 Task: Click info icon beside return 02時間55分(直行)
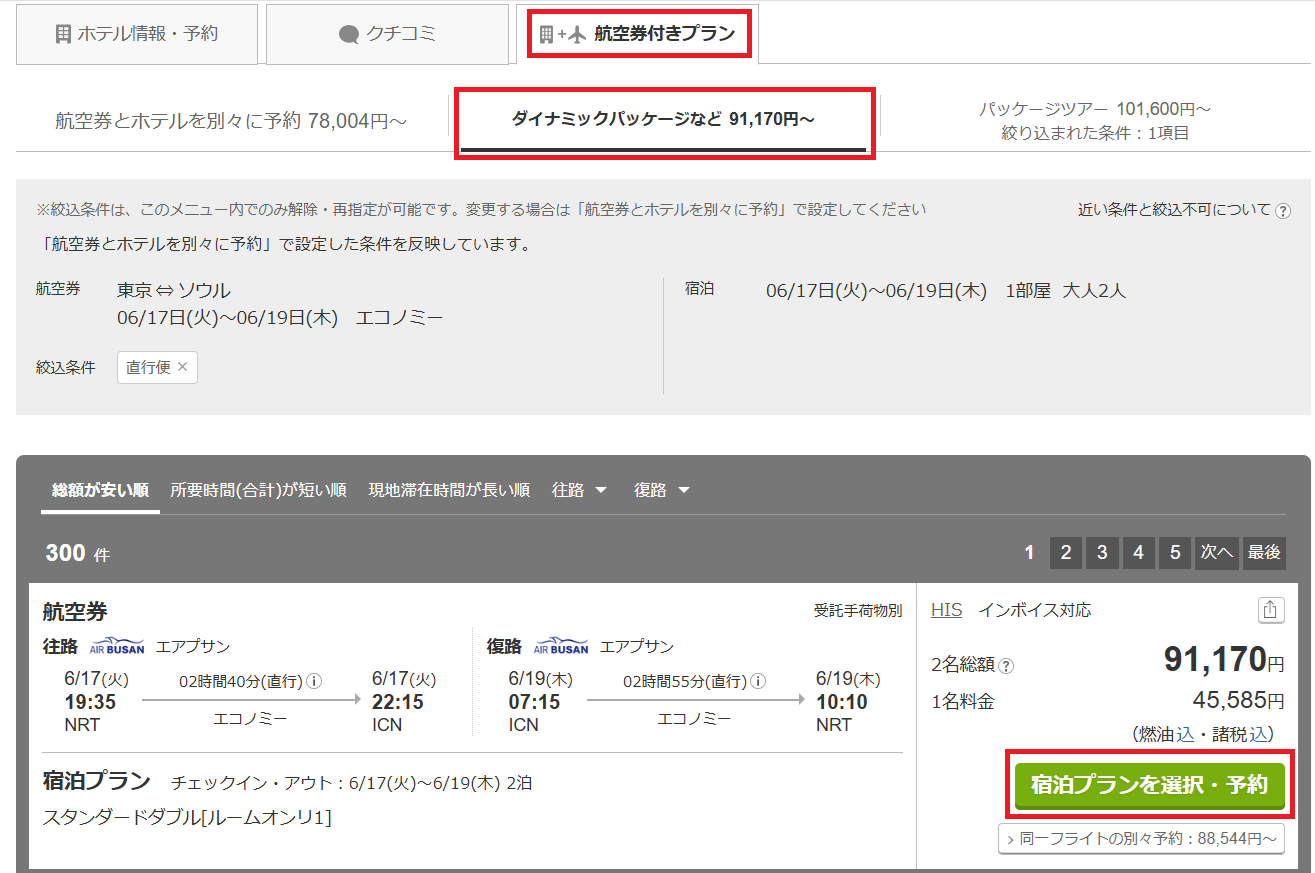pyautogui.click(x=758, y=682)
